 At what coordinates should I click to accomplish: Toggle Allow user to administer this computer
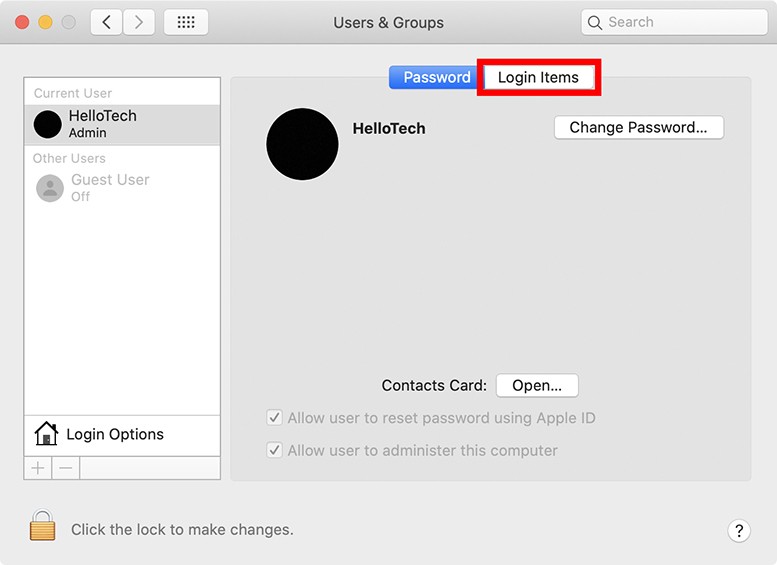point(274,450)
